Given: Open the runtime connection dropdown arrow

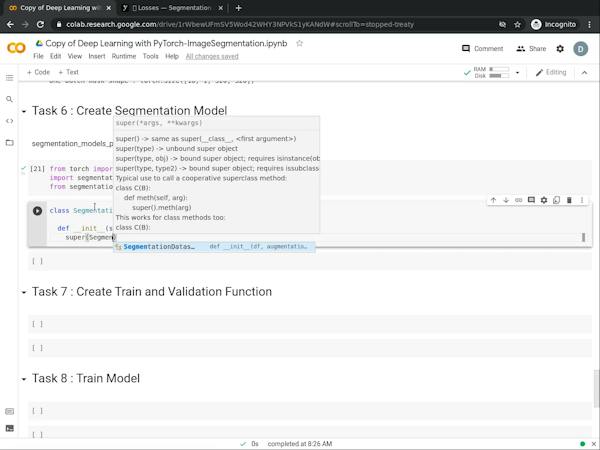Looking at the screenshot, I should tap(517, 72).
